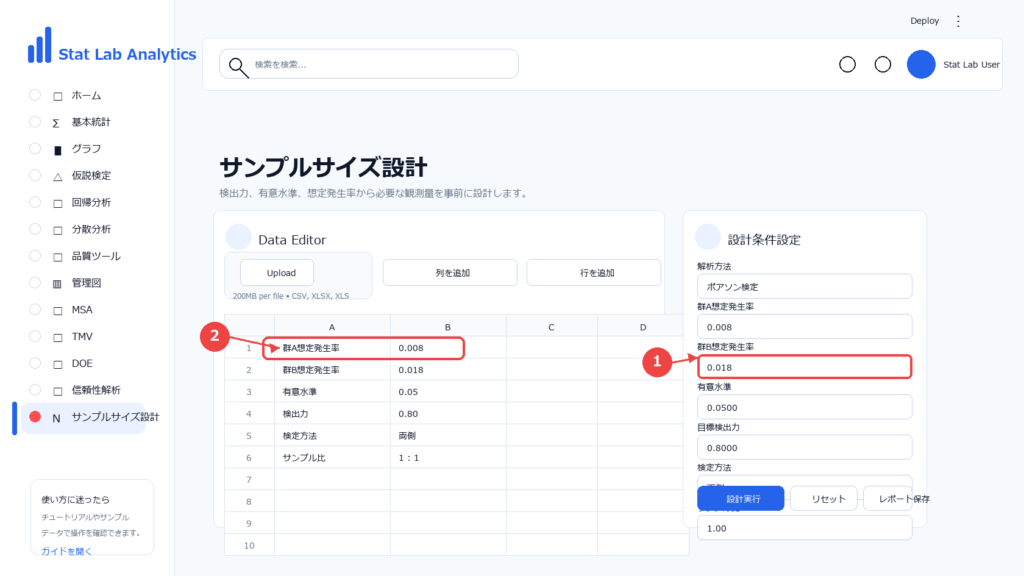Click the Deploy button
1024x576 pixels.
924,21
